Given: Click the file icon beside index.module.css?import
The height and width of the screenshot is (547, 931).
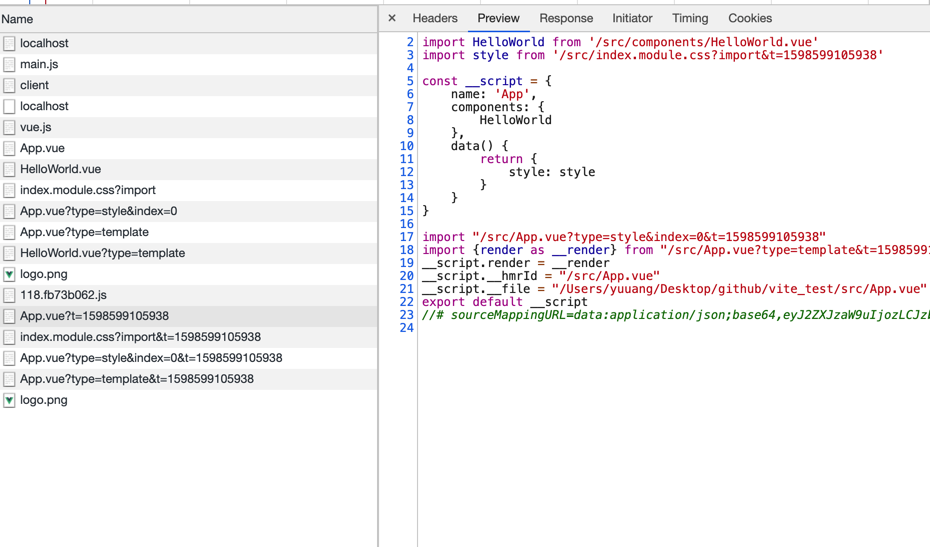Looking at the screenshot, I should (9, 190).
